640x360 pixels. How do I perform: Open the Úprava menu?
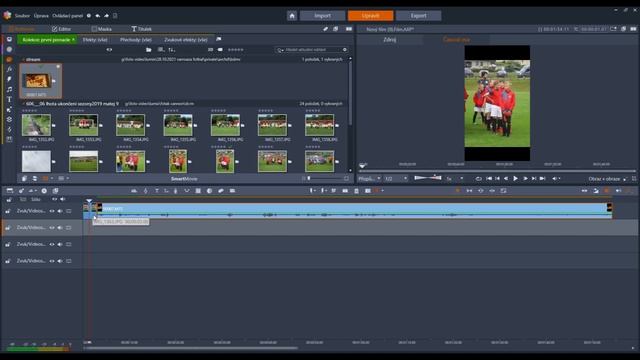tap(41, 16)
